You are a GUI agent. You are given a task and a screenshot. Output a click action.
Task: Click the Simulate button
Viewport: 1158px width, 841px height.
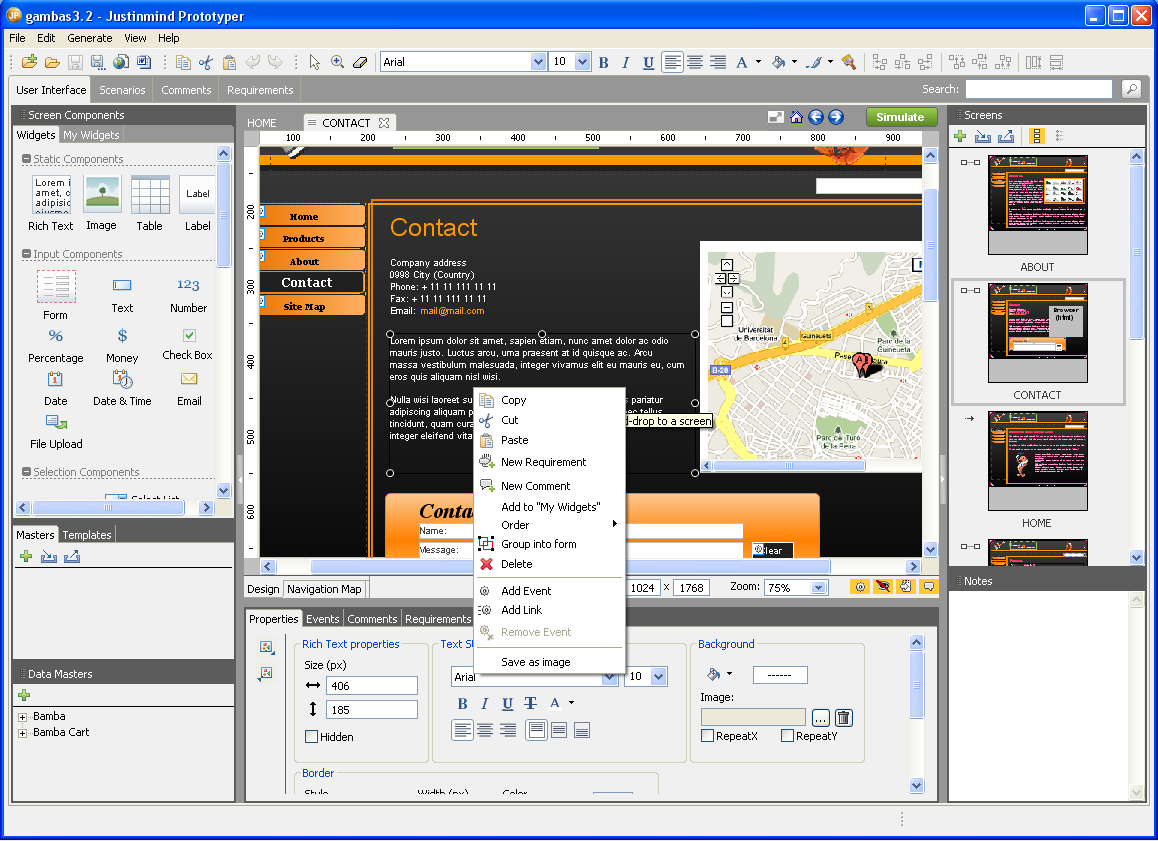click(x=900, y=117)
